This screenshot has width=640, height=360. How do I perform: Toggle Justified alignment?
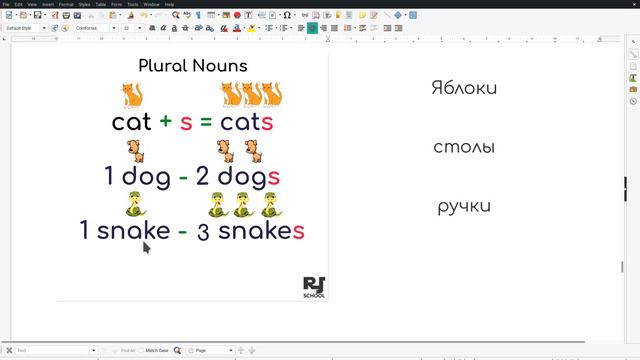tap(334, 28)
